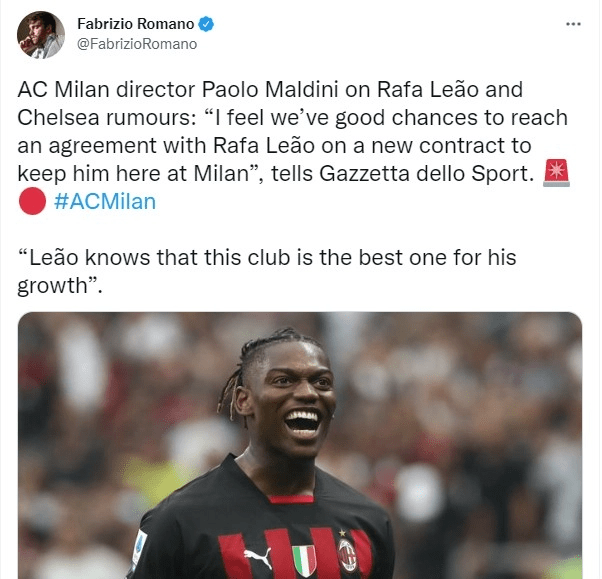This screenshot has height=579, width=602.
Task: Click the blue verified badge
Action: pos(206,24)
